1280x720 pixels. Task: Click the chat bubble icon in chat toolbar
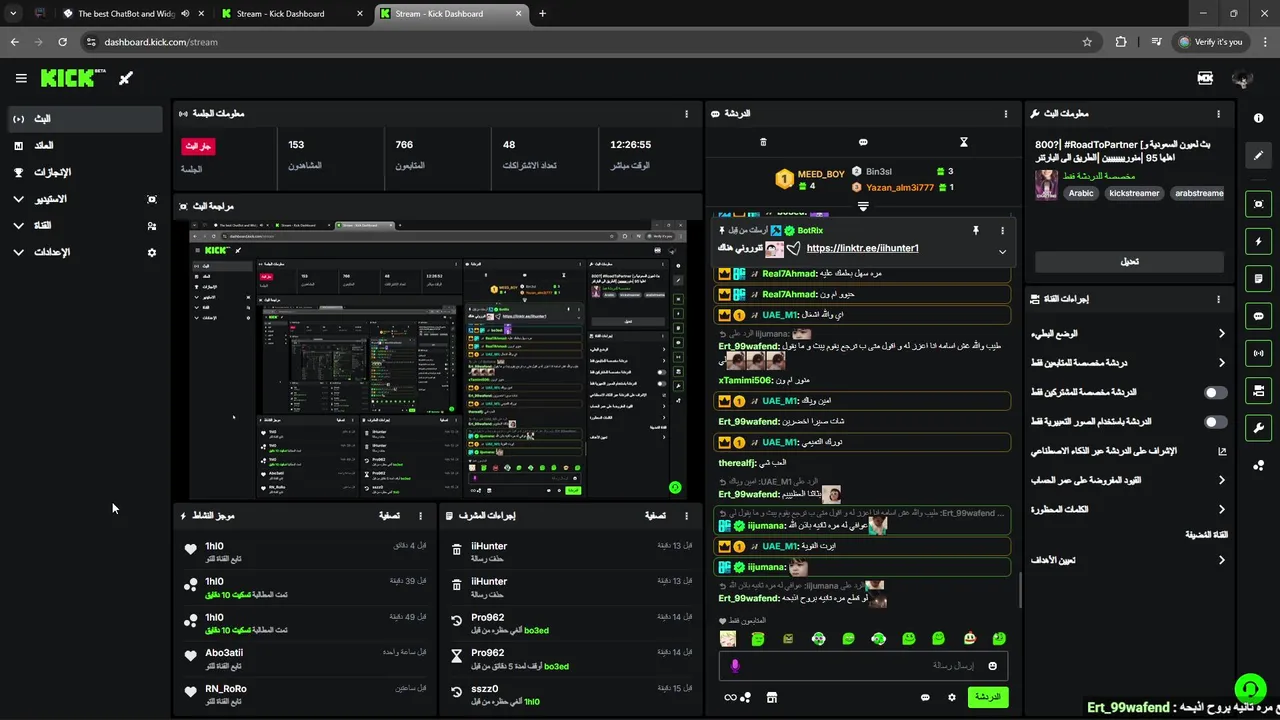863,142
